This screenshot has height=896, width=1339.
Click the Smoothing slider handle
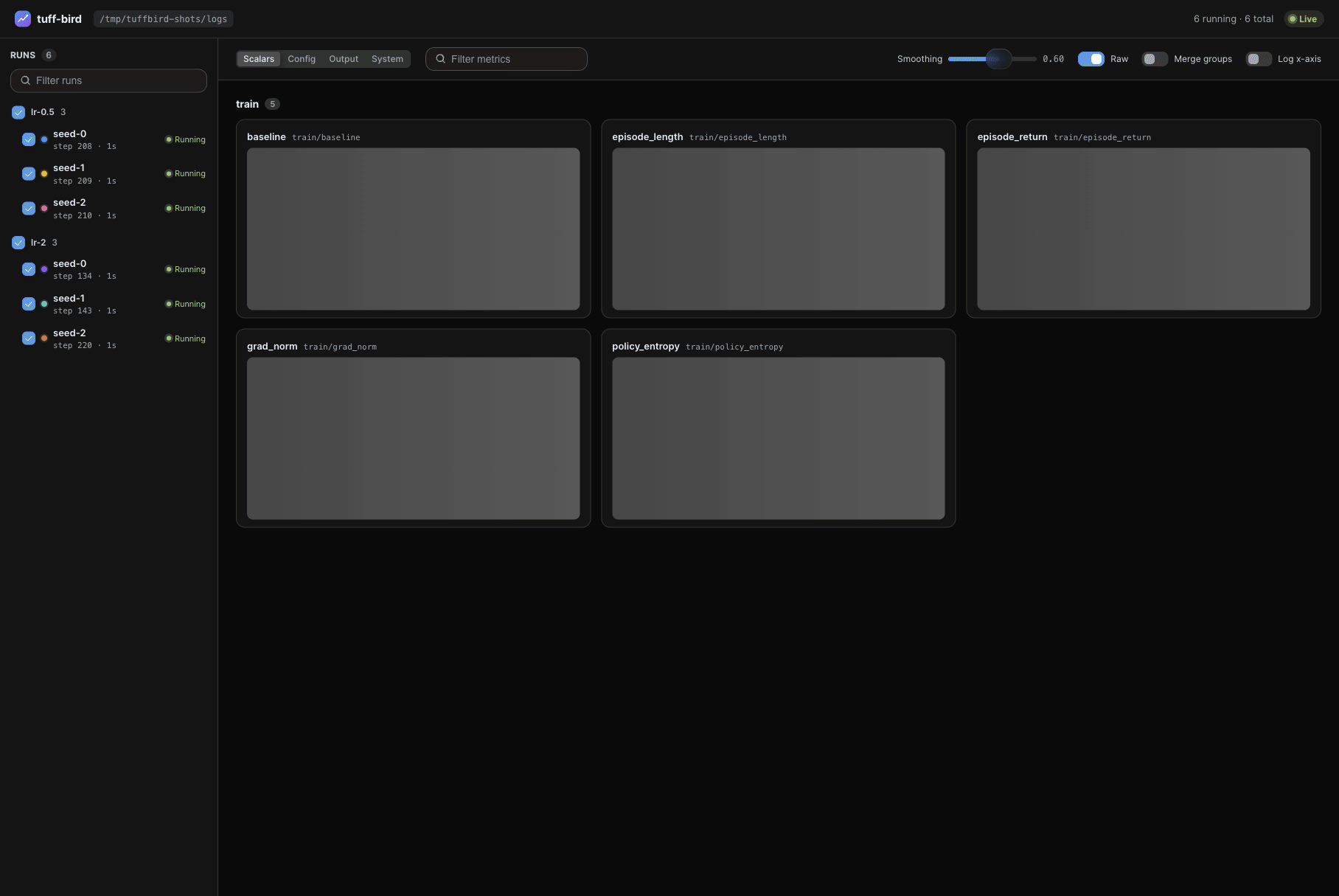pyautogui.click(x=999, y=59)
